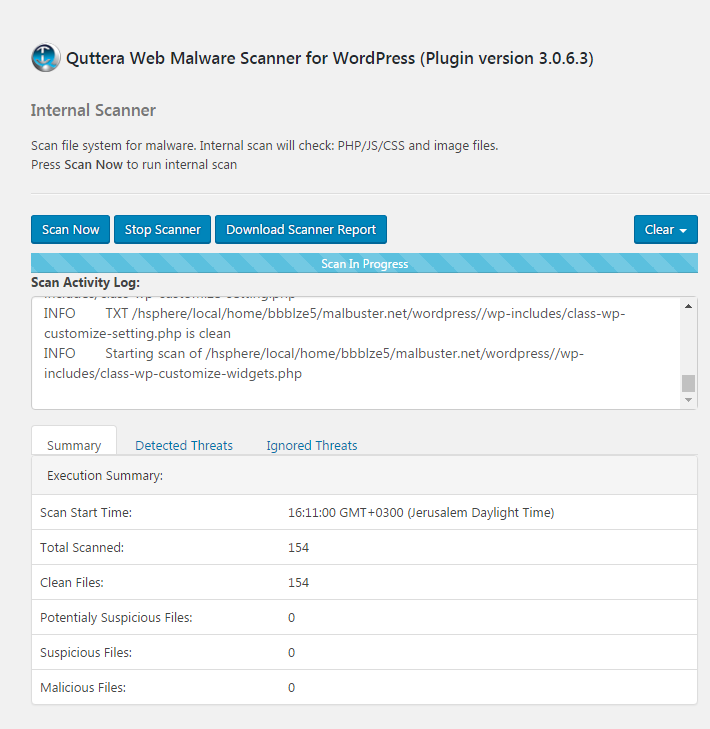Expand the Clear dropdown

click(x=665, y=230)
